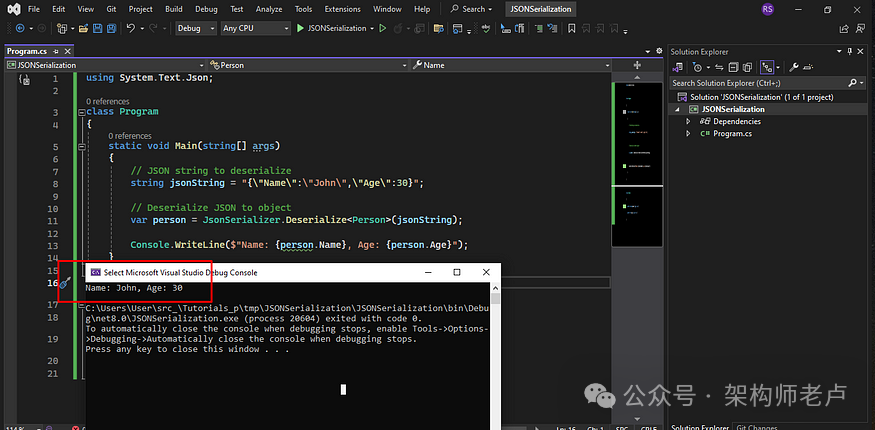
Task: Collapse the JSONSerialization project node
Action: click(678, 109)
